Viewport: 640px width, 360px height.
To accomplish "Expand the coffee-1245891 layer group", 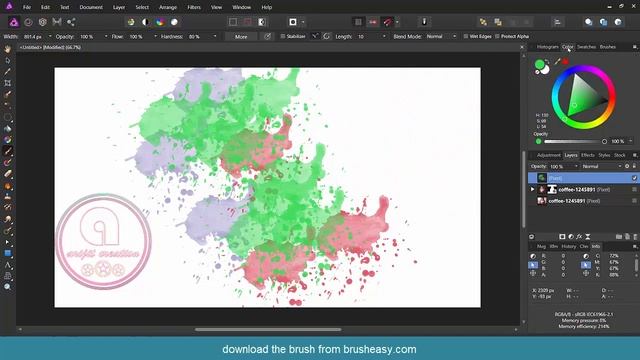I will tap(532, 189).
